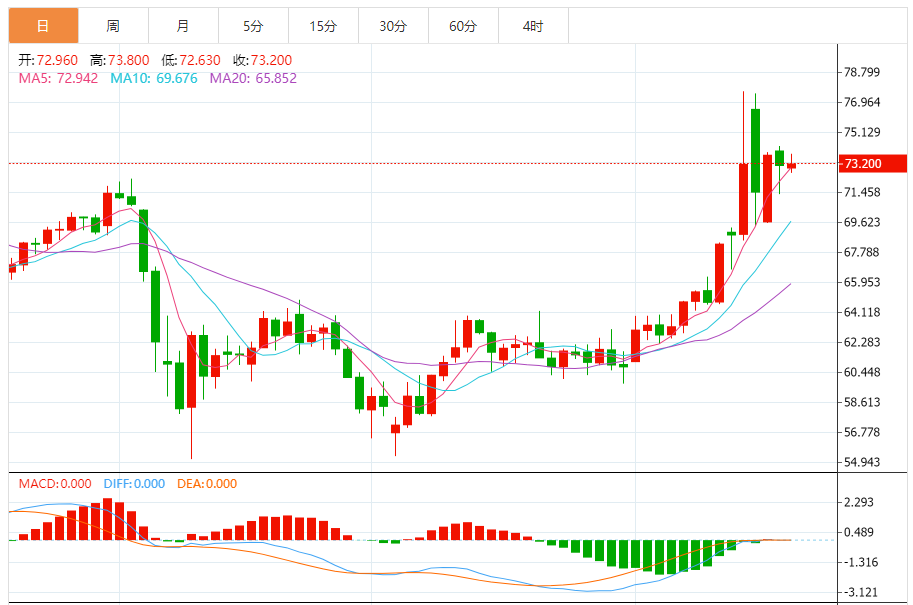This screenshot has height=605, width=913.
Task: Click the 75.129 price axis label
Action: pos(862,132)
